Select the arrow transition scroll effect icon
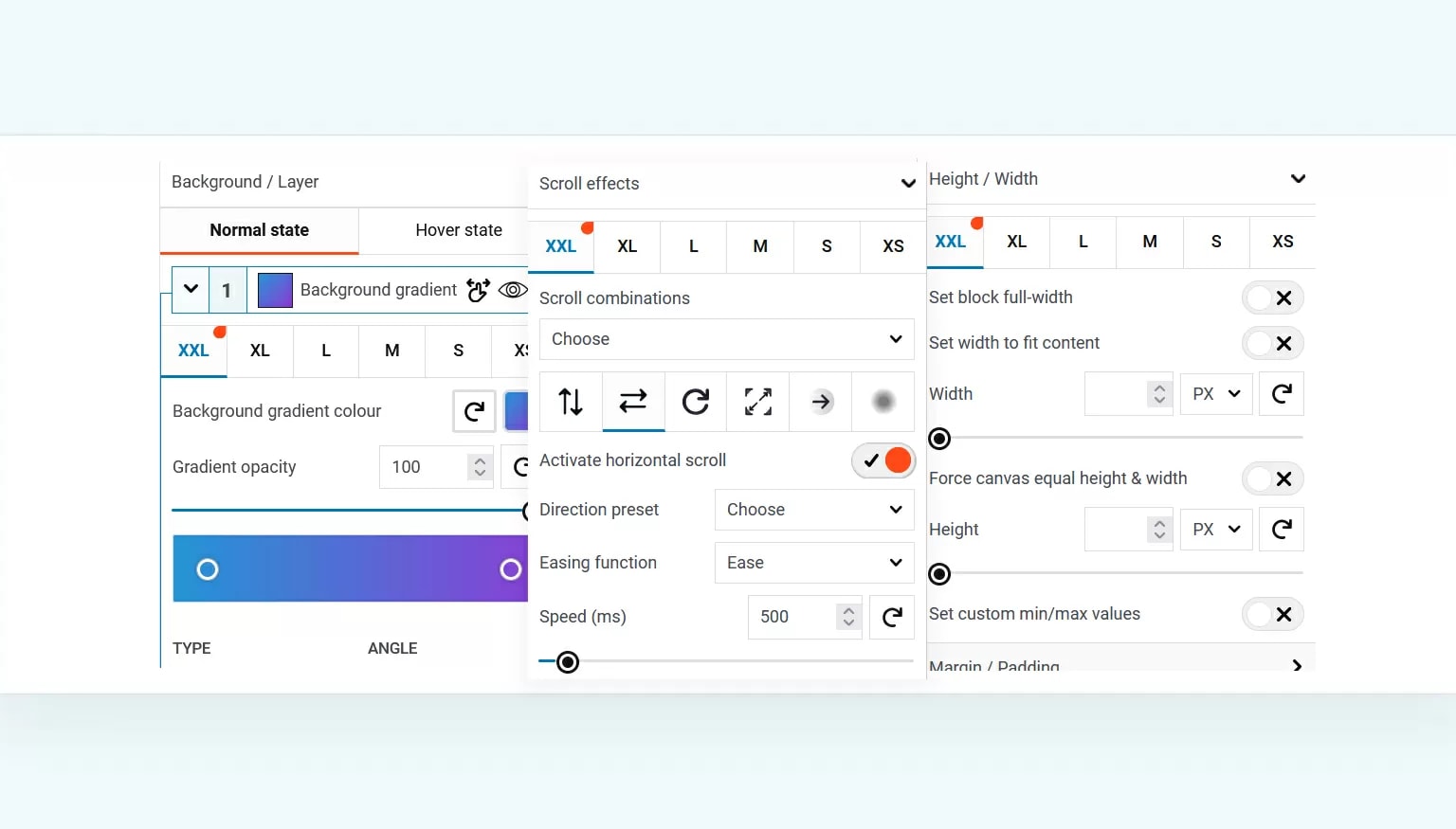Screen dimensions: 1456x829 tap(821, 402)
